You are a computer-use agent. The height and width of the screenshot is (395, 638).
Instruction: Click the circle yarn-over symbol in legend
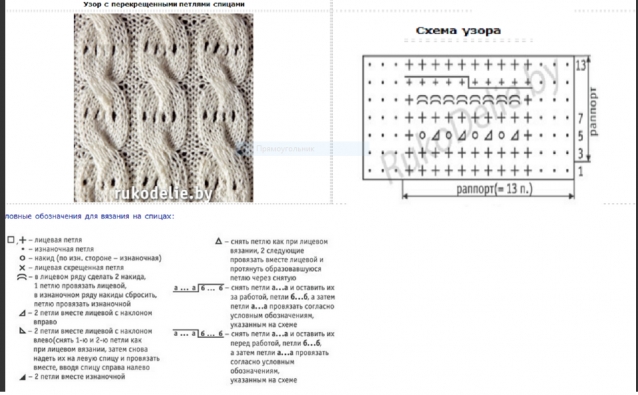22,258
